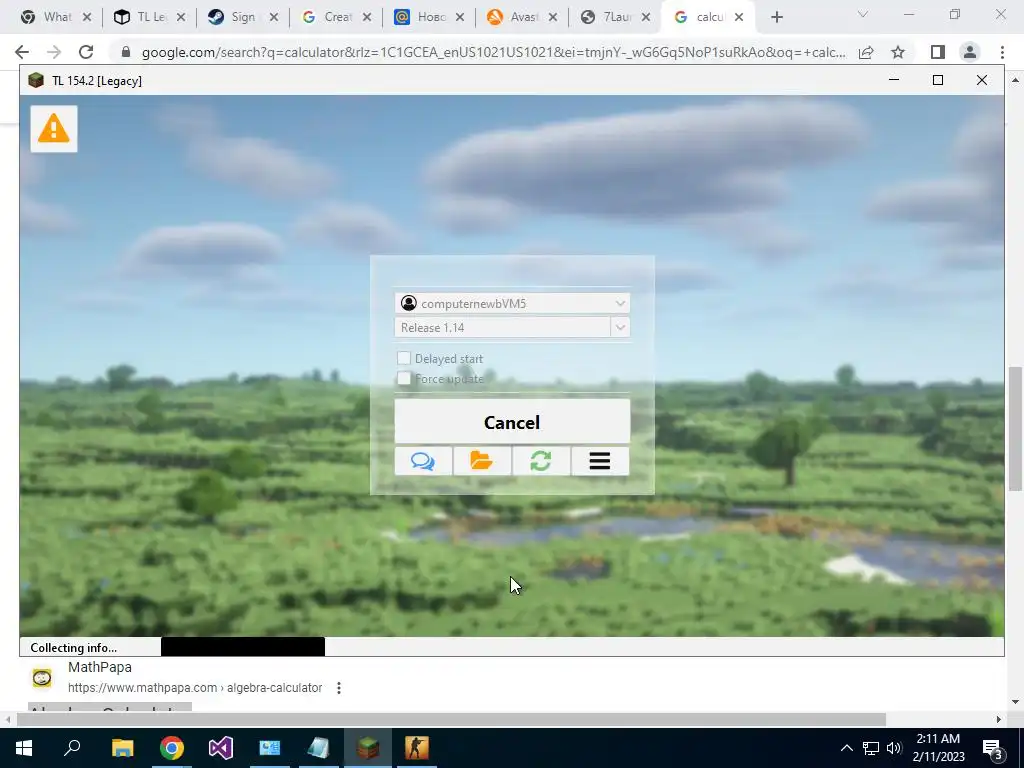
Task: Click the horizontal scrollbar's right arrow
Action: click(x=999, y=719)
